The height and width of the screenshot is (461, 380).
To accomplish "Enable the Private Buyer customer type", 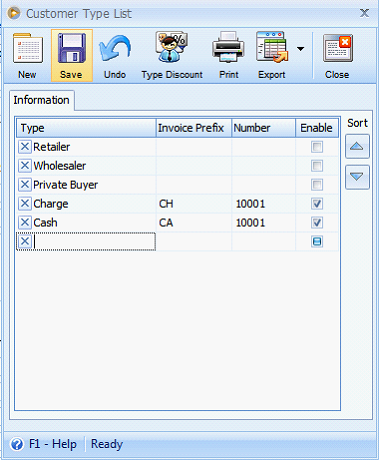I will (317, 185).
